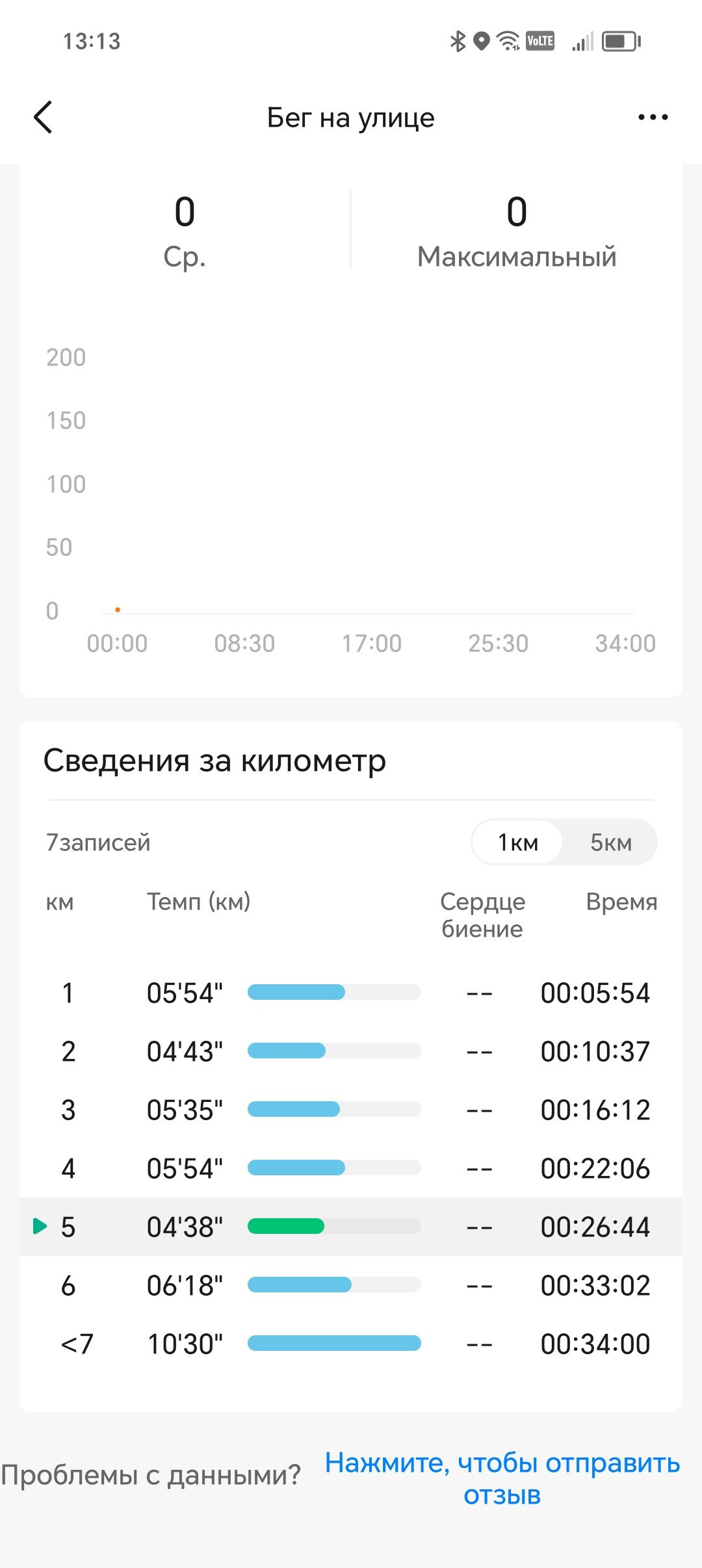Open the three-dot more options menu
This screenshot has height=1568, width=702.
(x=653, y=118)
